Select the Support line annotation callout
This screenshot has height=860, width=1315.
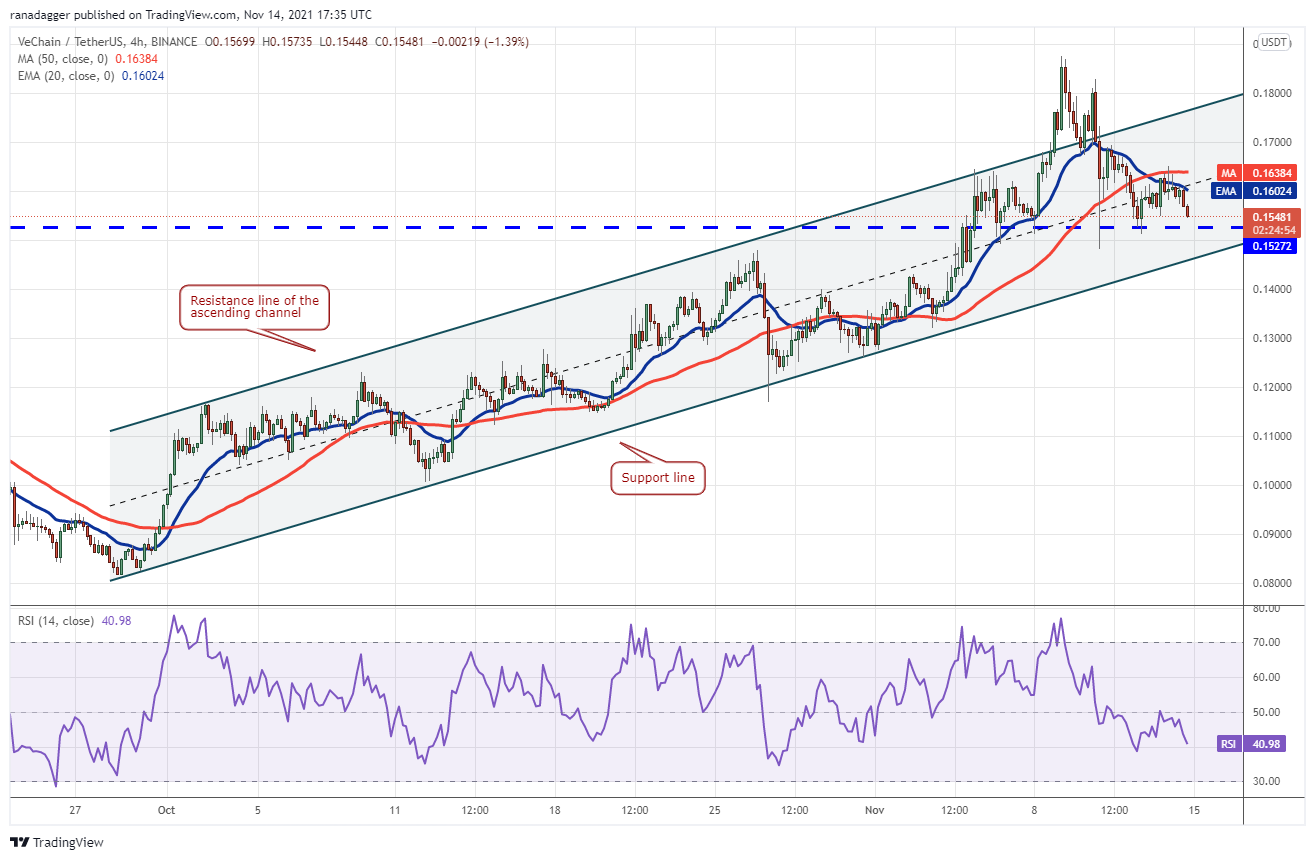pos(658,479)
